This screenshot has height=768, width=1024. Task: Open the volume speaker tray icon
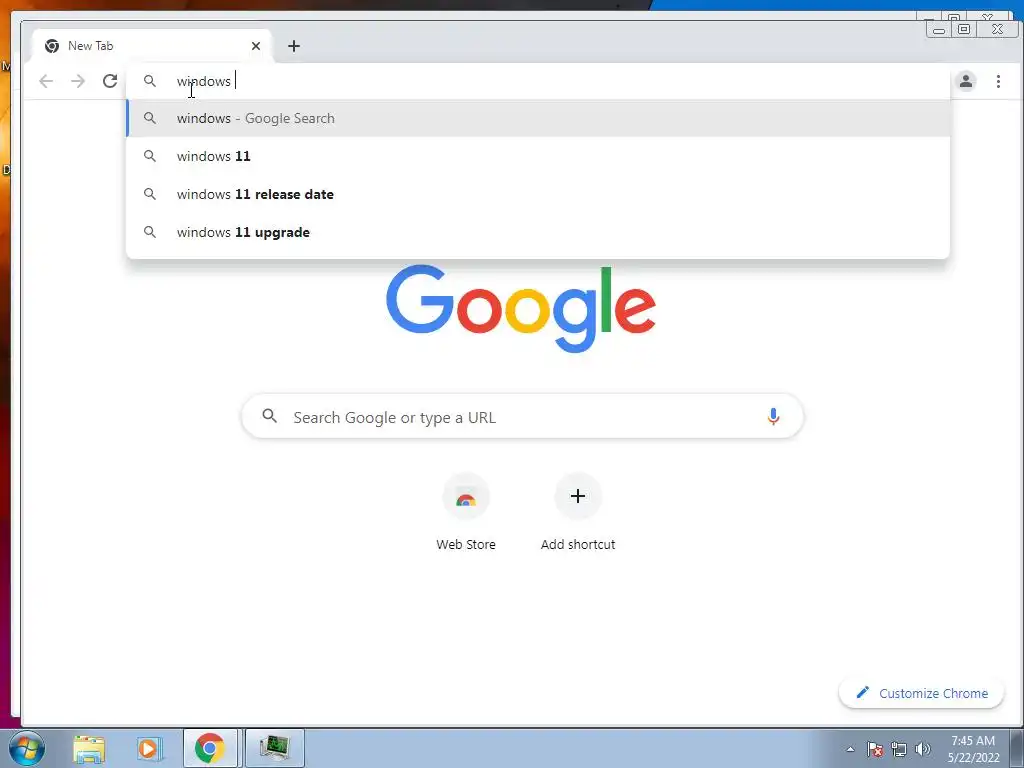(923, 749)
